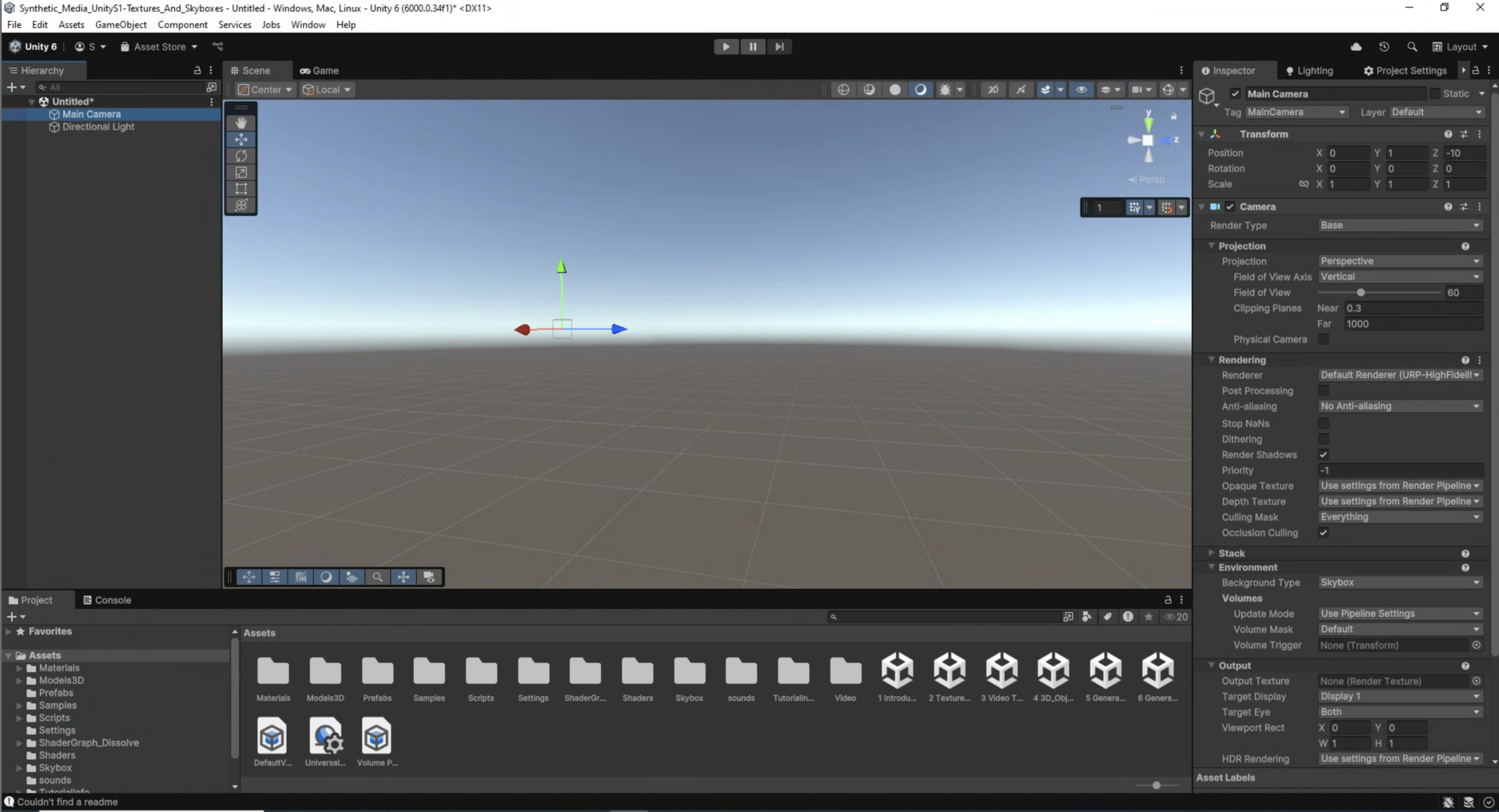Click the Asset Store button
The height and width of the screenshot is (812, 1499).
pos(159,47)
